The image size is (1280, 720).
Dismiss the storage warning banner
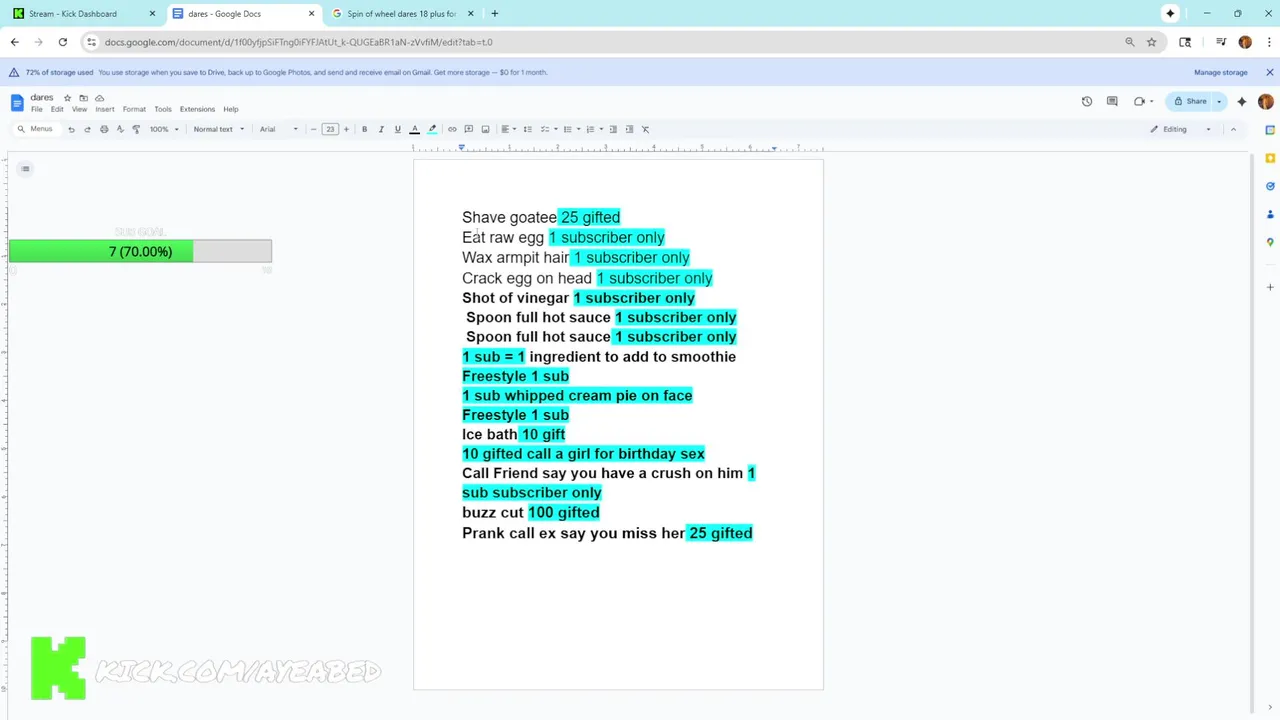(1269, 72)
